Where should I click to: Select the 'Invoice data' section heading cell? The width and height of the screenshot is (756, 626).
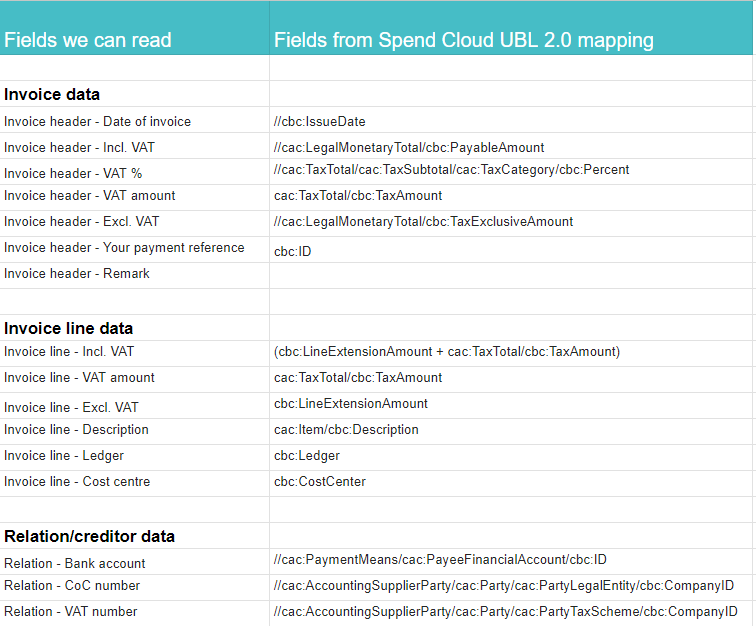[52, 95]
